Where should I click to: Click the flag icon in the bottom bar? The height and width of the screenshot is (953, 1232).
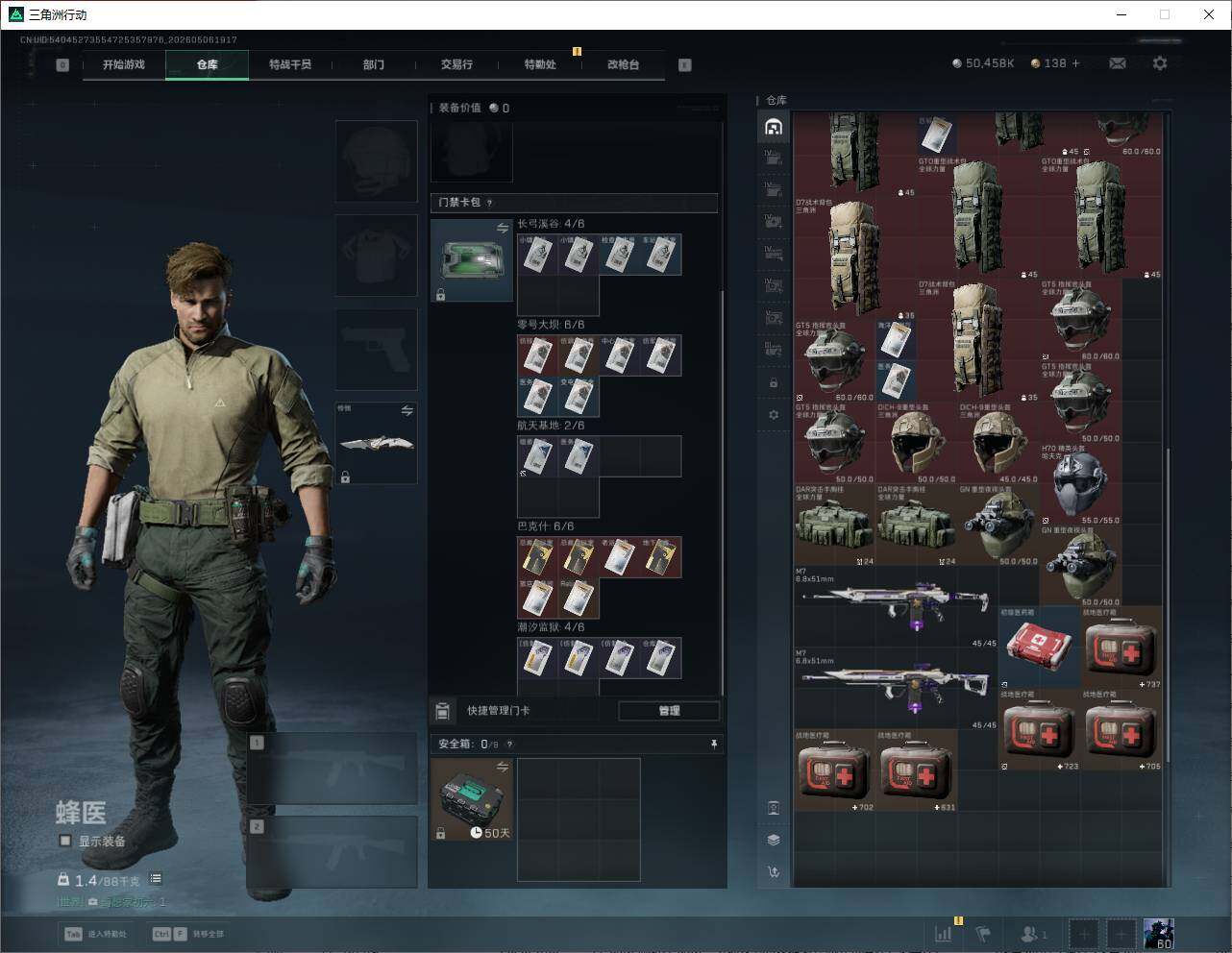pyautogui.click(x=983, y=933)
